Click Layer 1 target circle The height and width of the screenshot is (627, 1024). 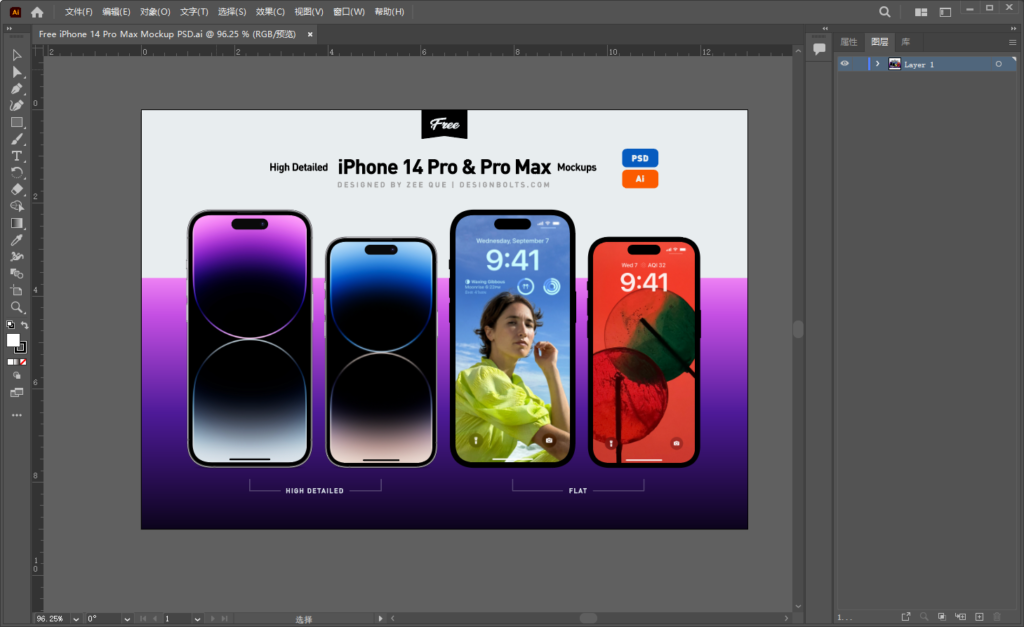click(x=999, y=64)
